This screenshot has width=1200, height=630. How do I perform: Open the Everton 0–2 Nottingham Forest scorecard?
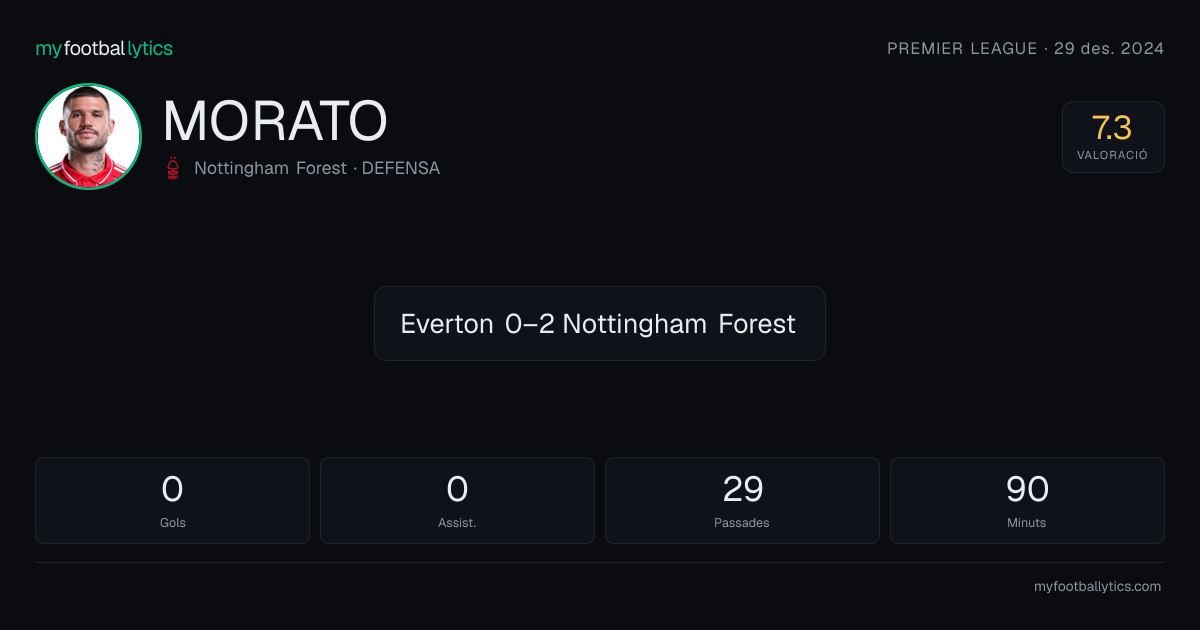pyautogui.click(x=600, y=323)
